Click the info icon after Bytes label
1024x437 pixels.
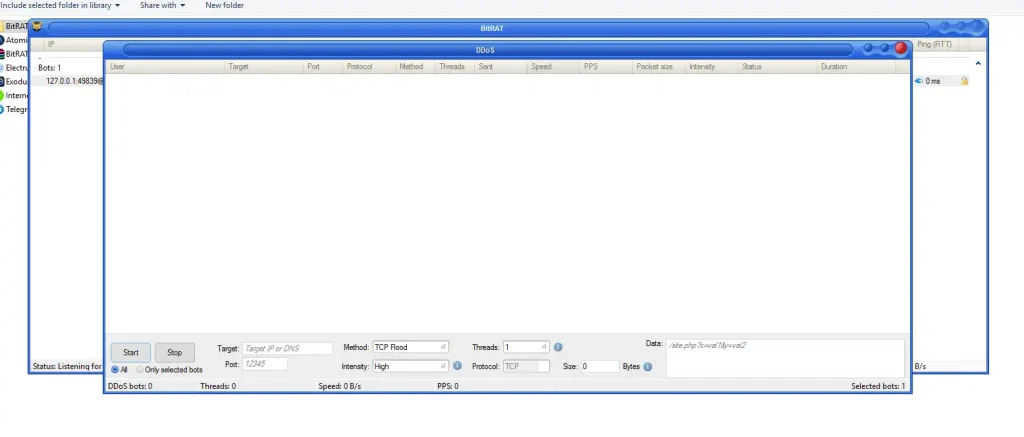[x=648, y=367]
